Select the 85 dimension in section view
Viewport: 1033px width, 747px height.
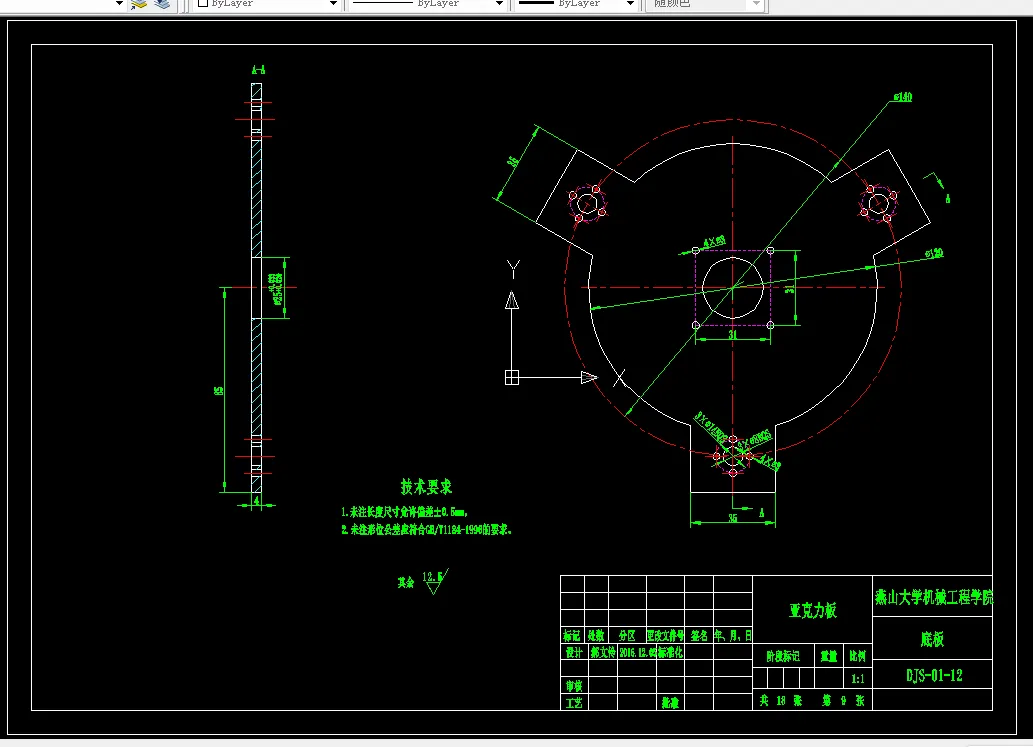click(x=219, y=391)
